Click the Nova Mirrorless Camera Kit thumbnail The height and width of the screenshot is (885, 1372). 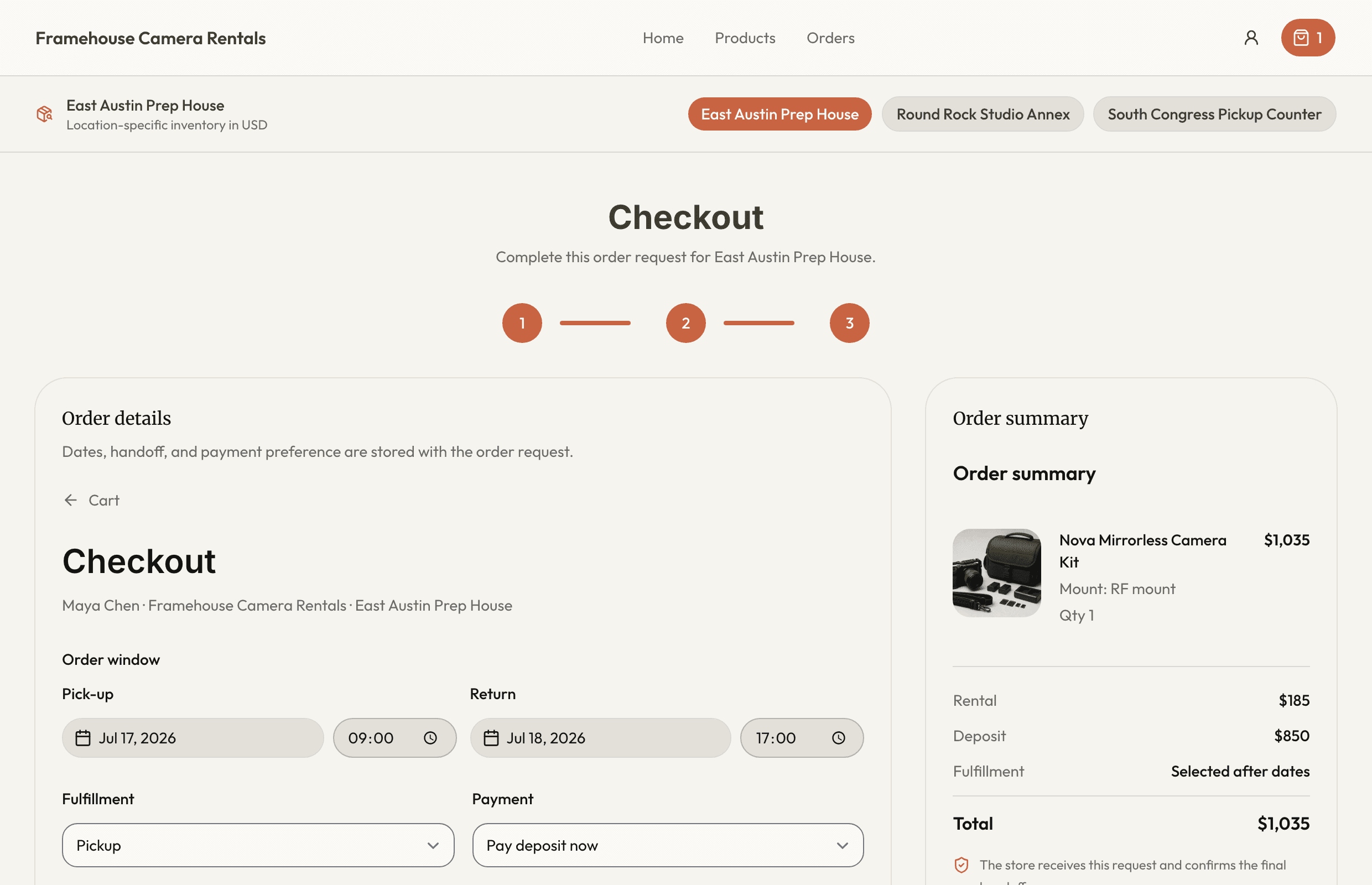(x=997, y=573)
